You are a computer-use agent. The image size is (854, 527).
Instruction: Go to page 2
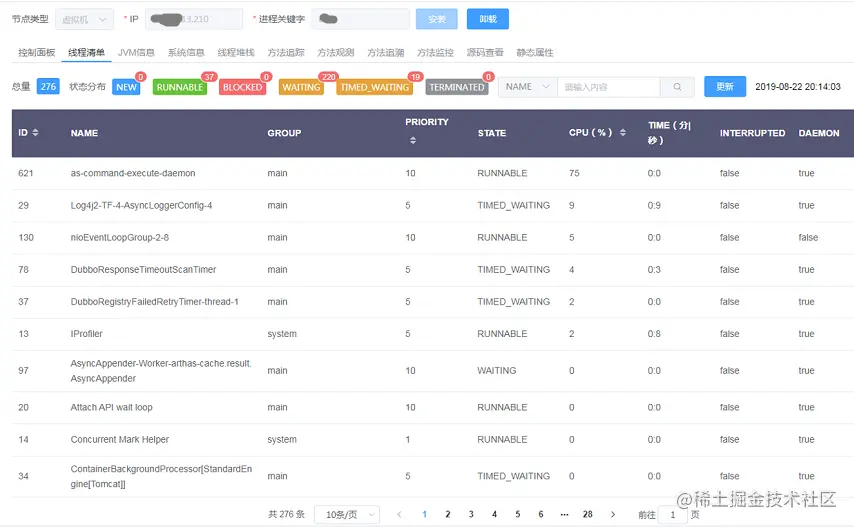[448, 514]
